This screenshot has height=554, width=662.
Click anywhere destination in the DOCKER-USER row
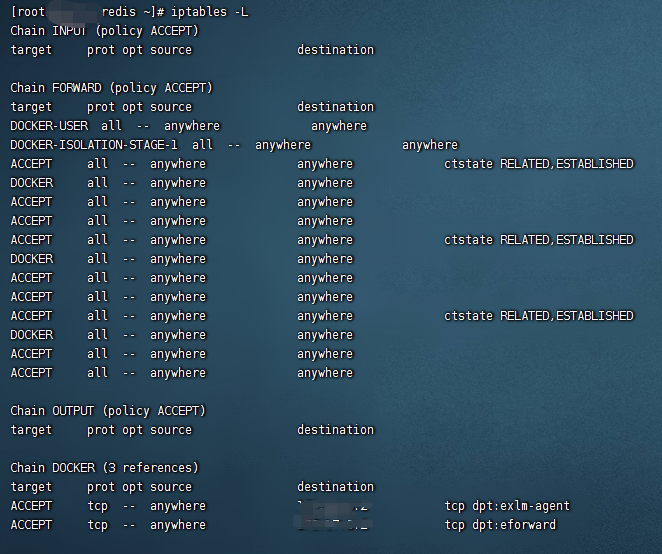click(338, 126)
